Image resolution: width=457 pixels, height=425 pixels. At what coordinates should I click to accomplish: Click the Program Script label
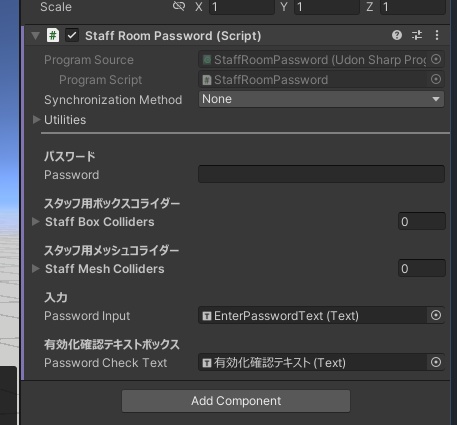click(100, 80)
